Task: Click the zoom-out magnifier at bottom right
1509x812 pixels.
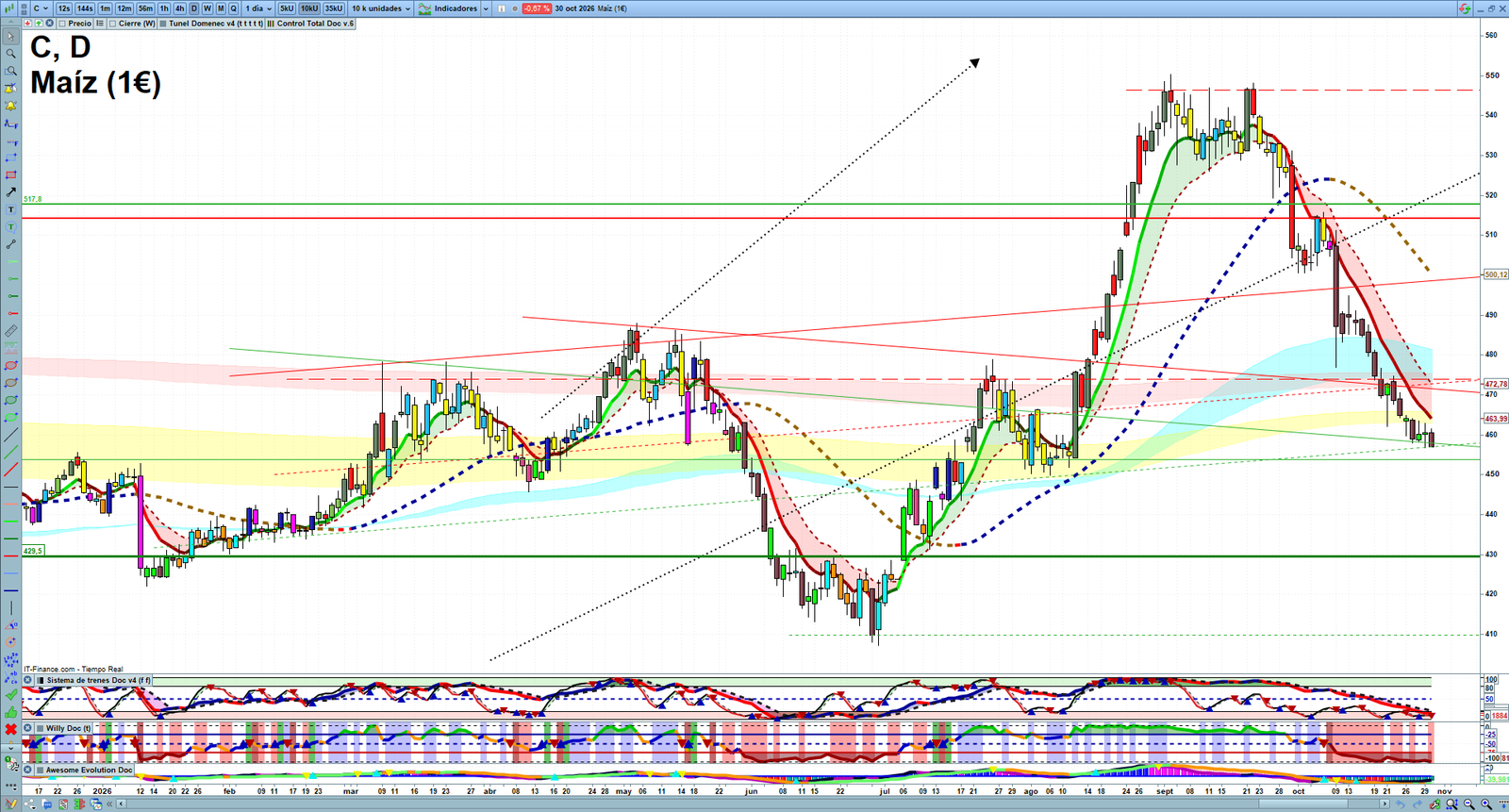Action: [1469, 804]
